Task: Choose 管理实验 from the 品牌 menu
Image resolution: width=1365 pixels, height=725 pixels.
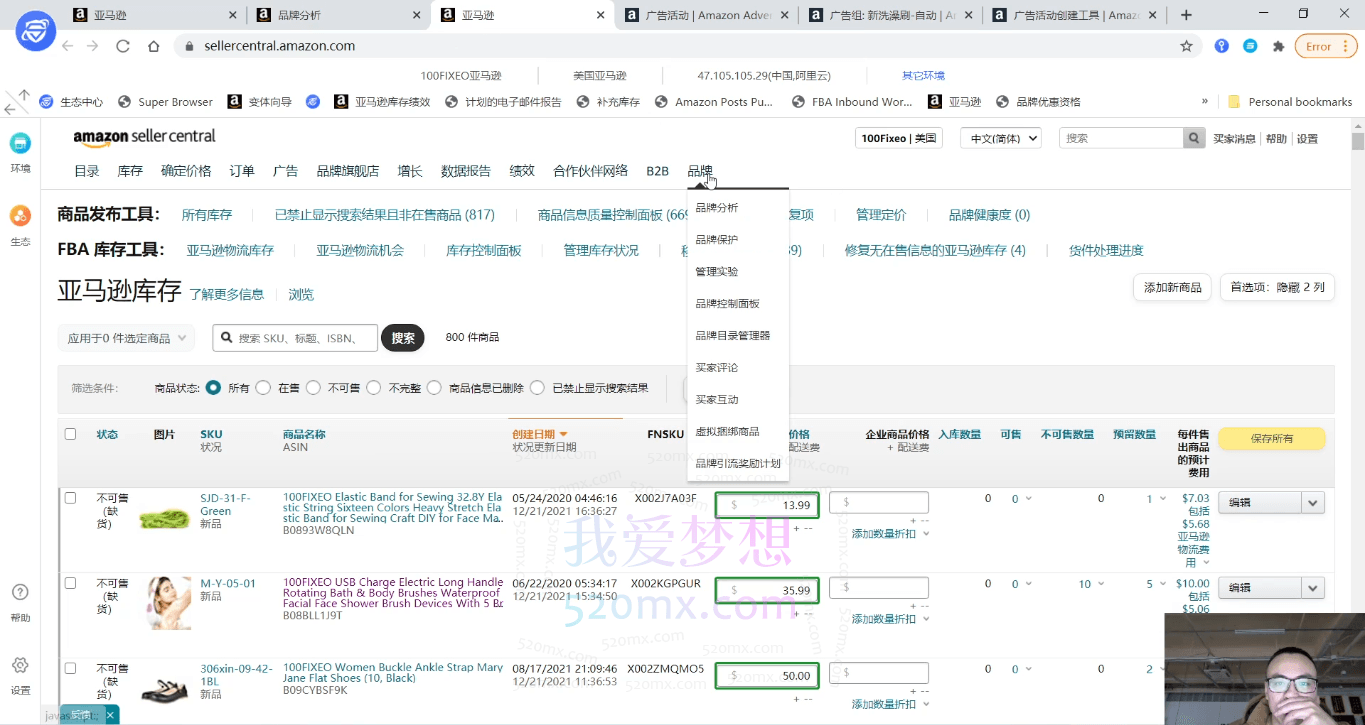Action: coord(717,272)
